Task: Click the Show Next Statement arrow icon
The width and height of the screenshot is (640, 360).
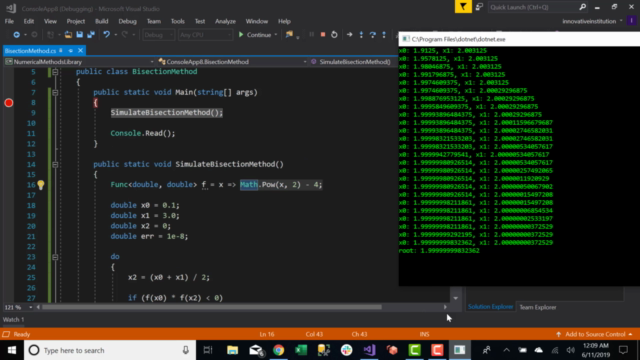Action: [349, 35]
